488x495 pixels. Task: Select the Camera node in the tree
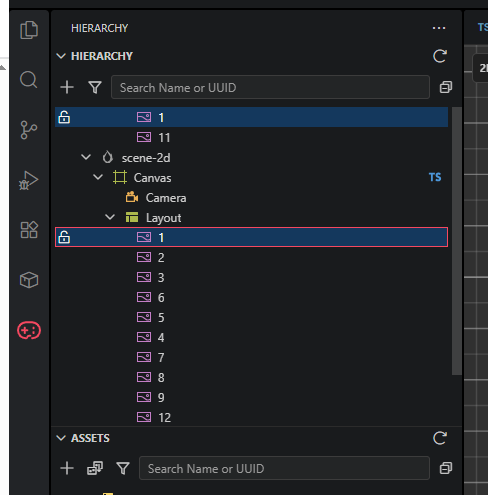(166, 198)
